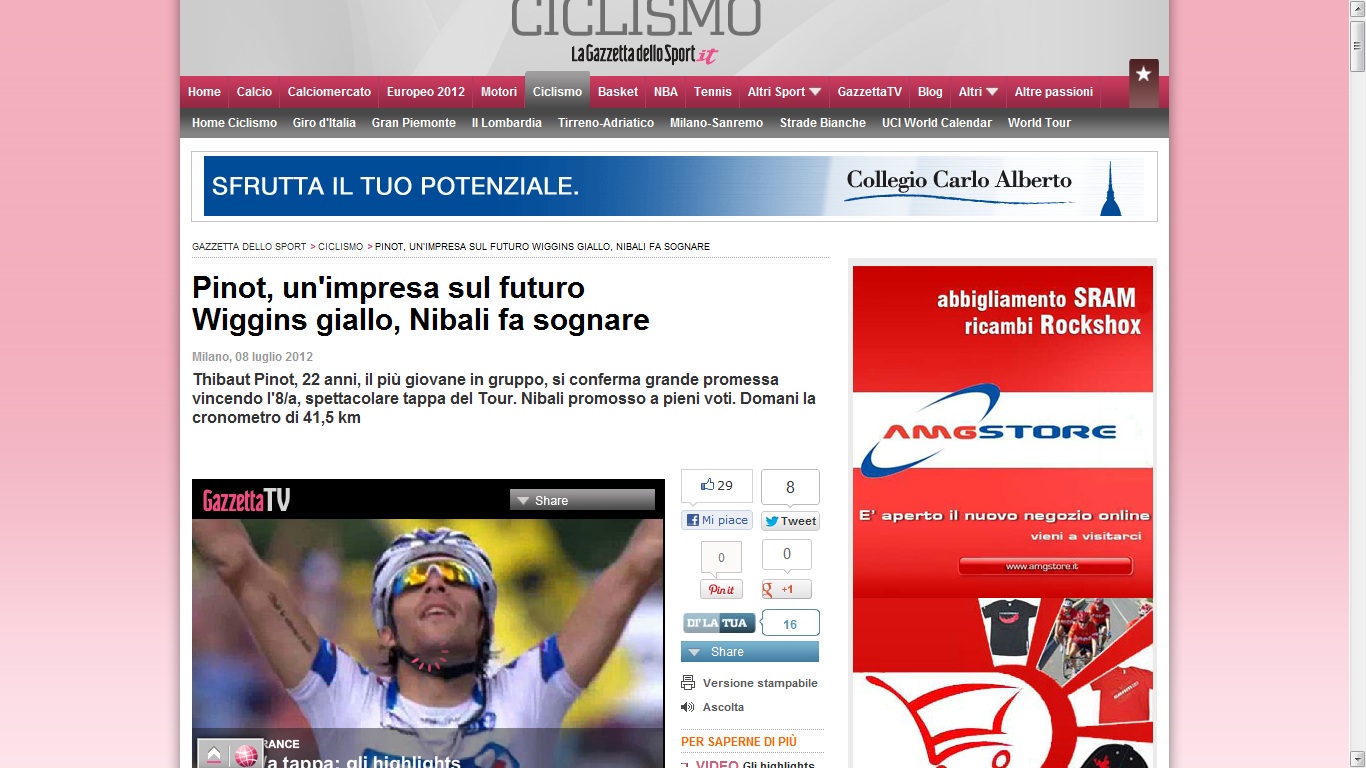Follow the CICLISMO breadcrumb link

point(341,246)
